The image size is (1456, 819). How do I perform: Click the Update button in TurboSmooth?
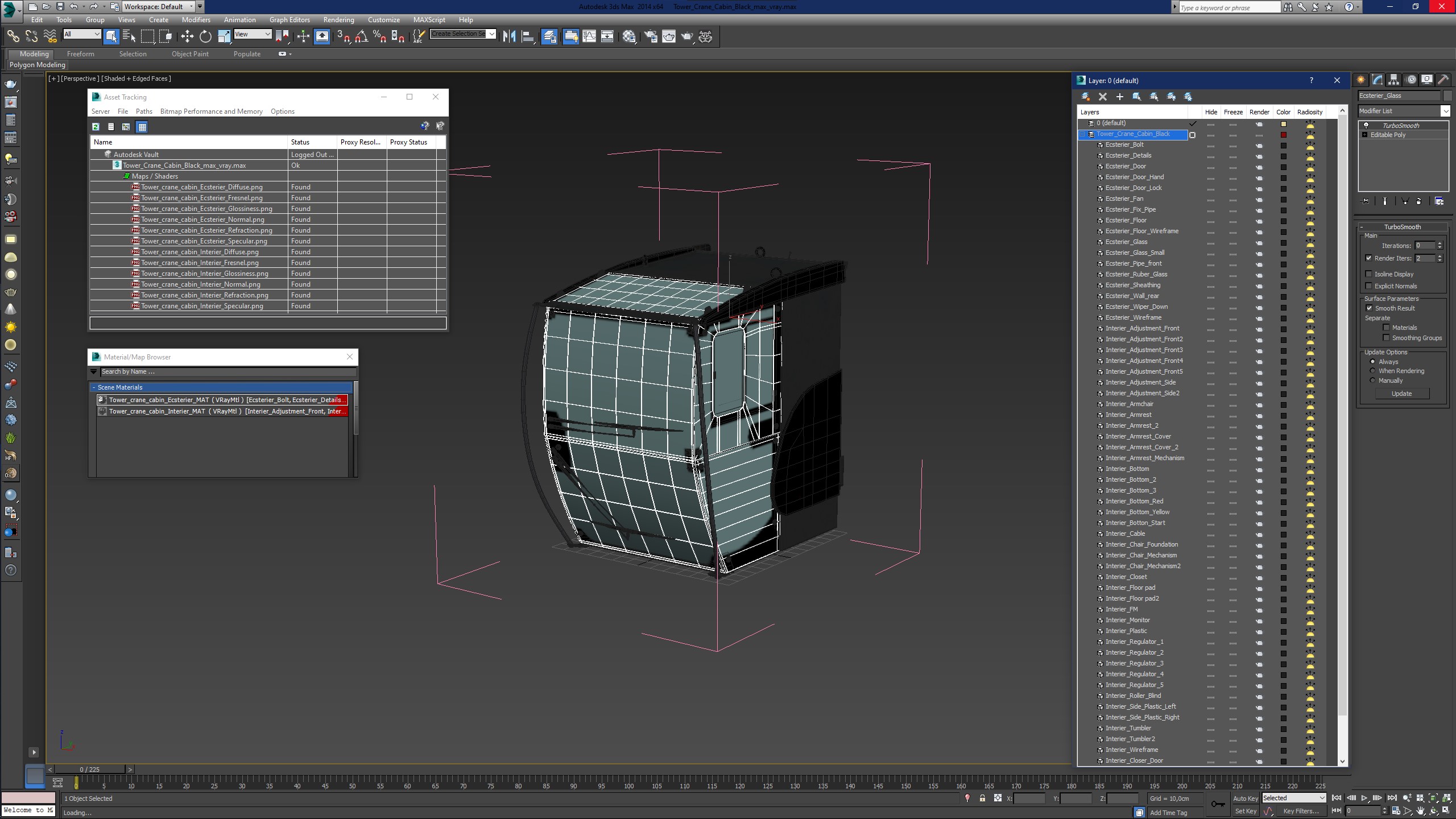1401,394
